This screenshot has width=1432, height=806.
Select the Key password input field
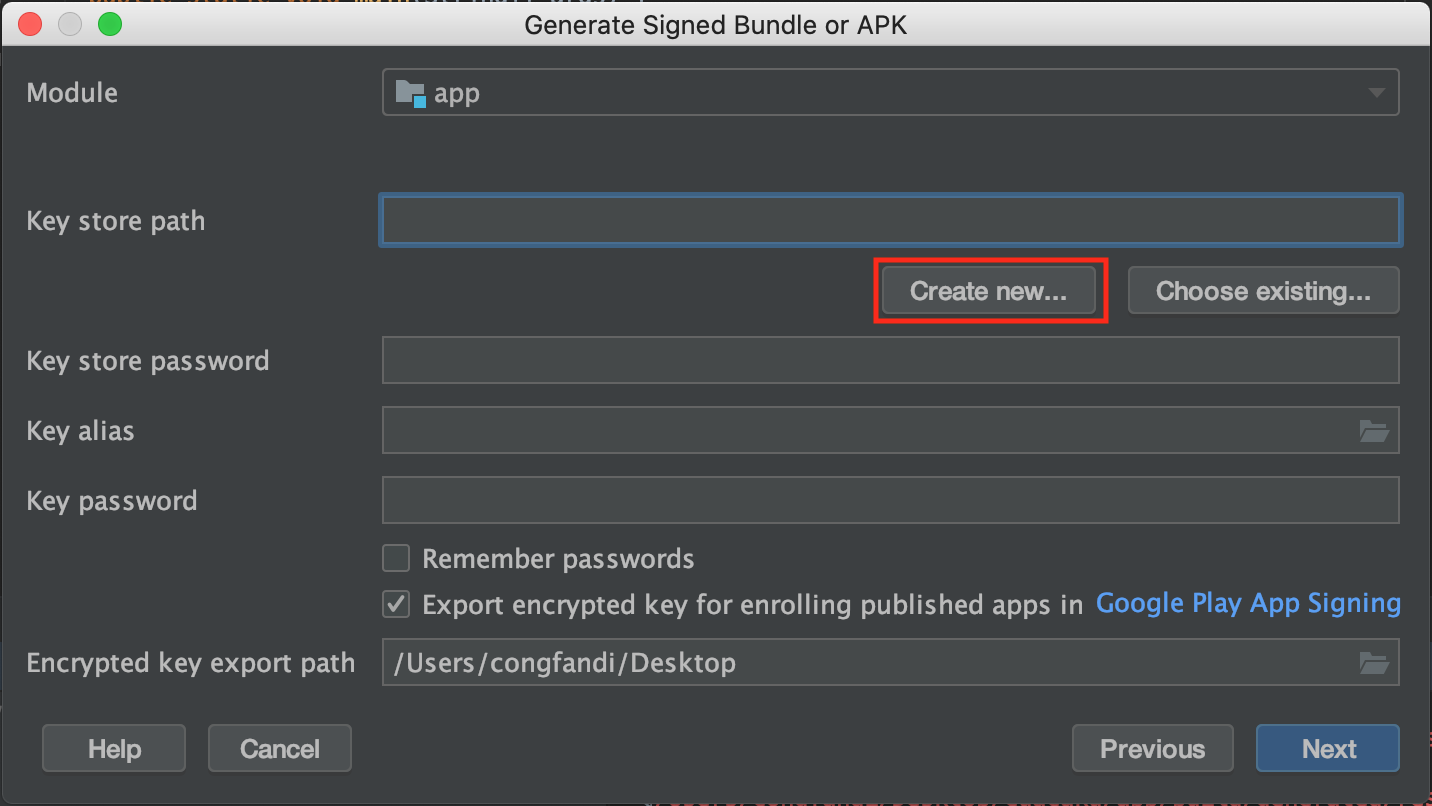click(x=890, y=501)
